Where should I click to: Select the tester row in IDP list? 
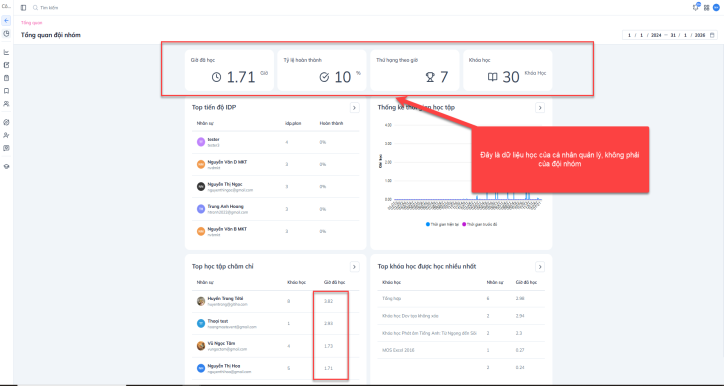point(276,142)
